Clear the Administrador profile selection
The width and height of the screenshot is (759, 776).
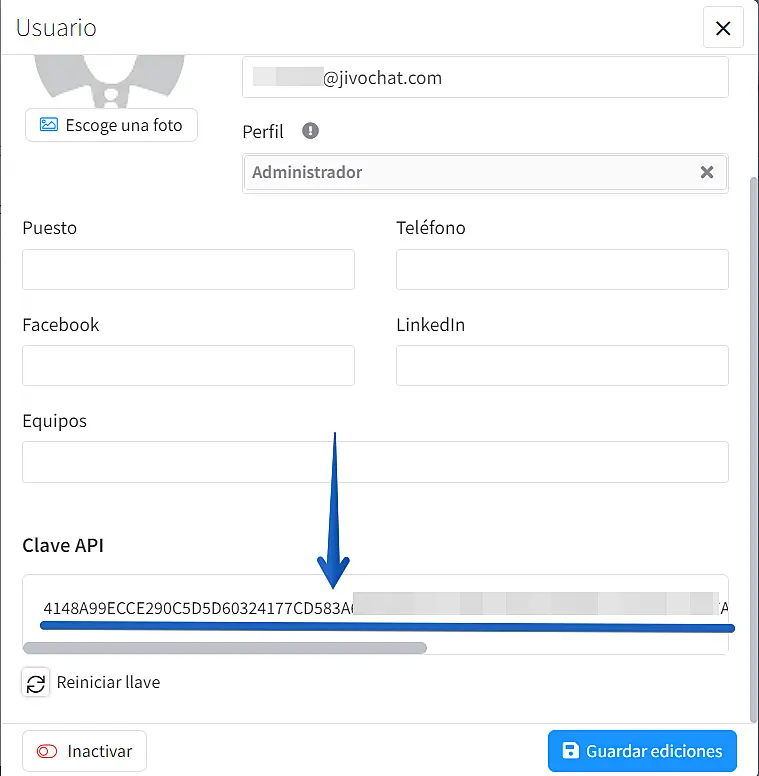[706, 172]
